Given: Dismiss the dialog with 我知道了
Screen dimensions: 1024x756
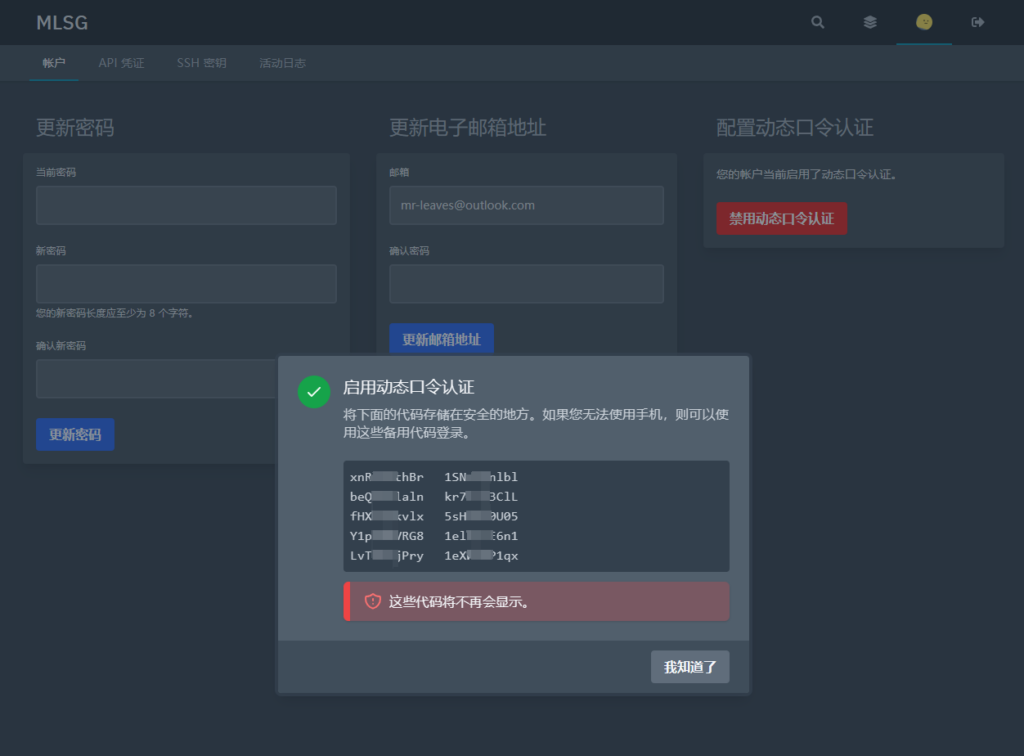Looking at the screenshot, I should coord(690,666).
